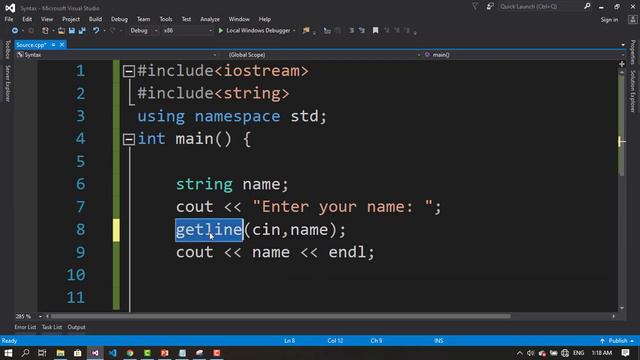Show hidden system tray icons chevron

coord(519,353)
